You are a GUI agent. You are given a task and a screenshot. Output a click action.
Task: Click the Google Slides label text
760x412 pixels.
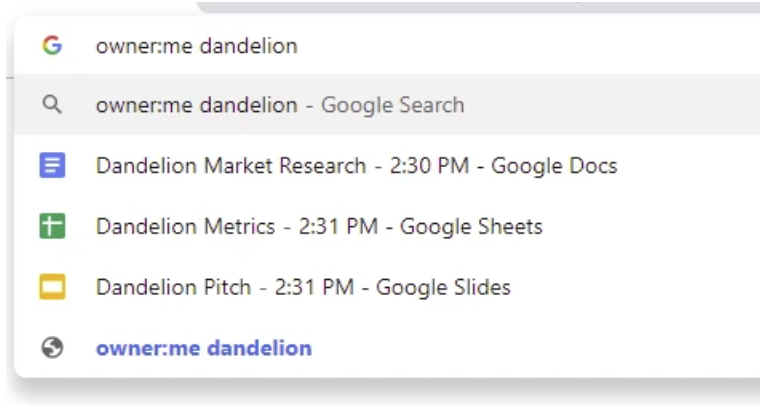pyautogui.click(x=443, y=287)
